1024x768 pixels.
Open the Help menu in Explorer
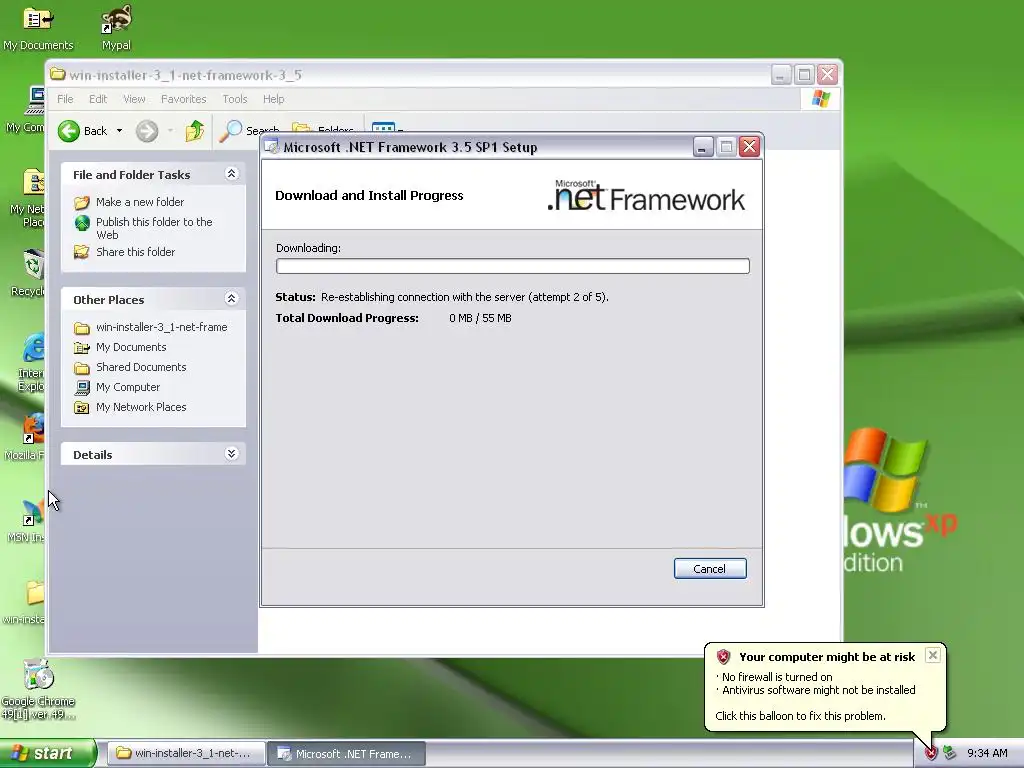point(274,99)
